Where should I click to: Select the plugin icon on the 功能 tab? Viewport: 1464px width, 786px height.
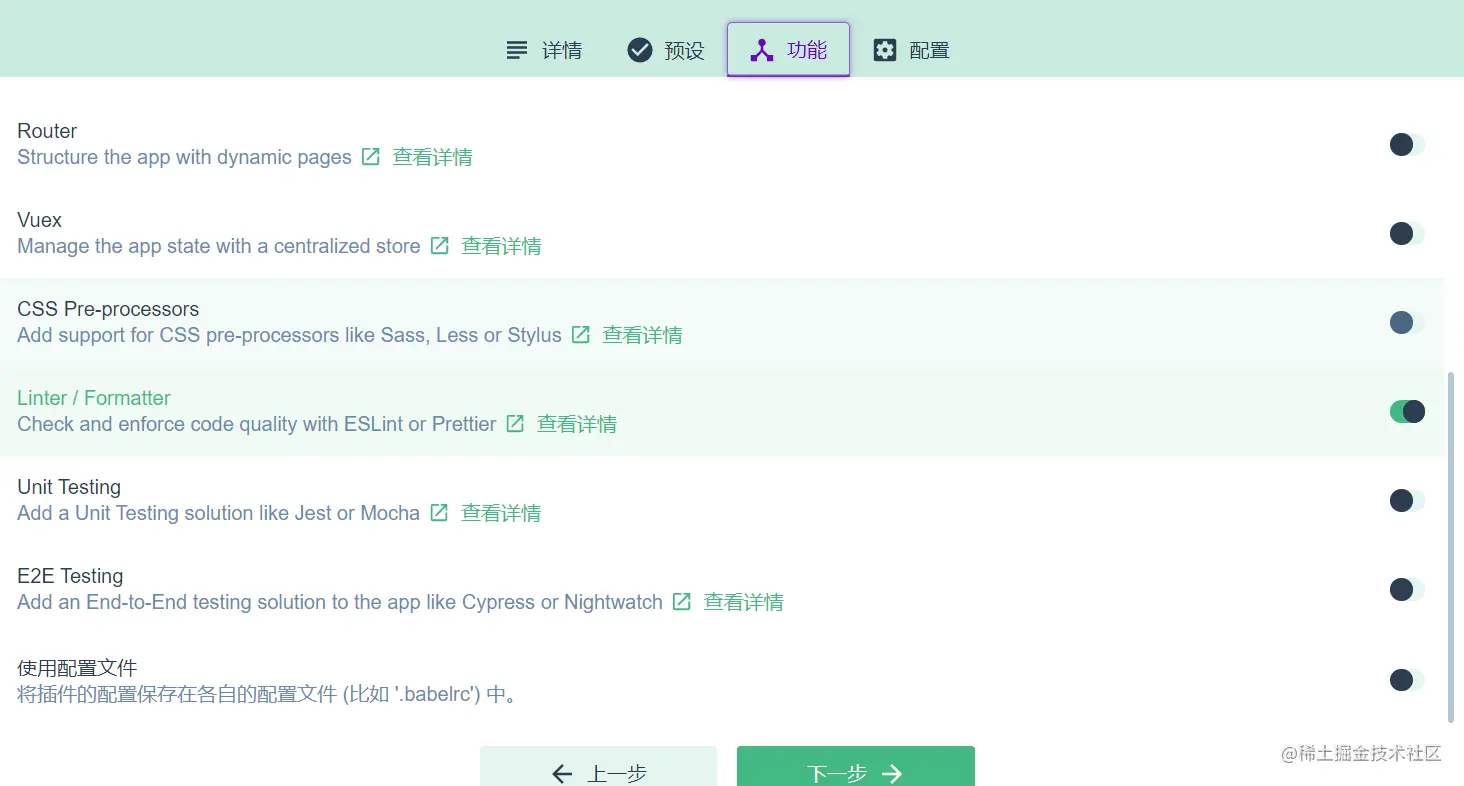pos(762,49)
